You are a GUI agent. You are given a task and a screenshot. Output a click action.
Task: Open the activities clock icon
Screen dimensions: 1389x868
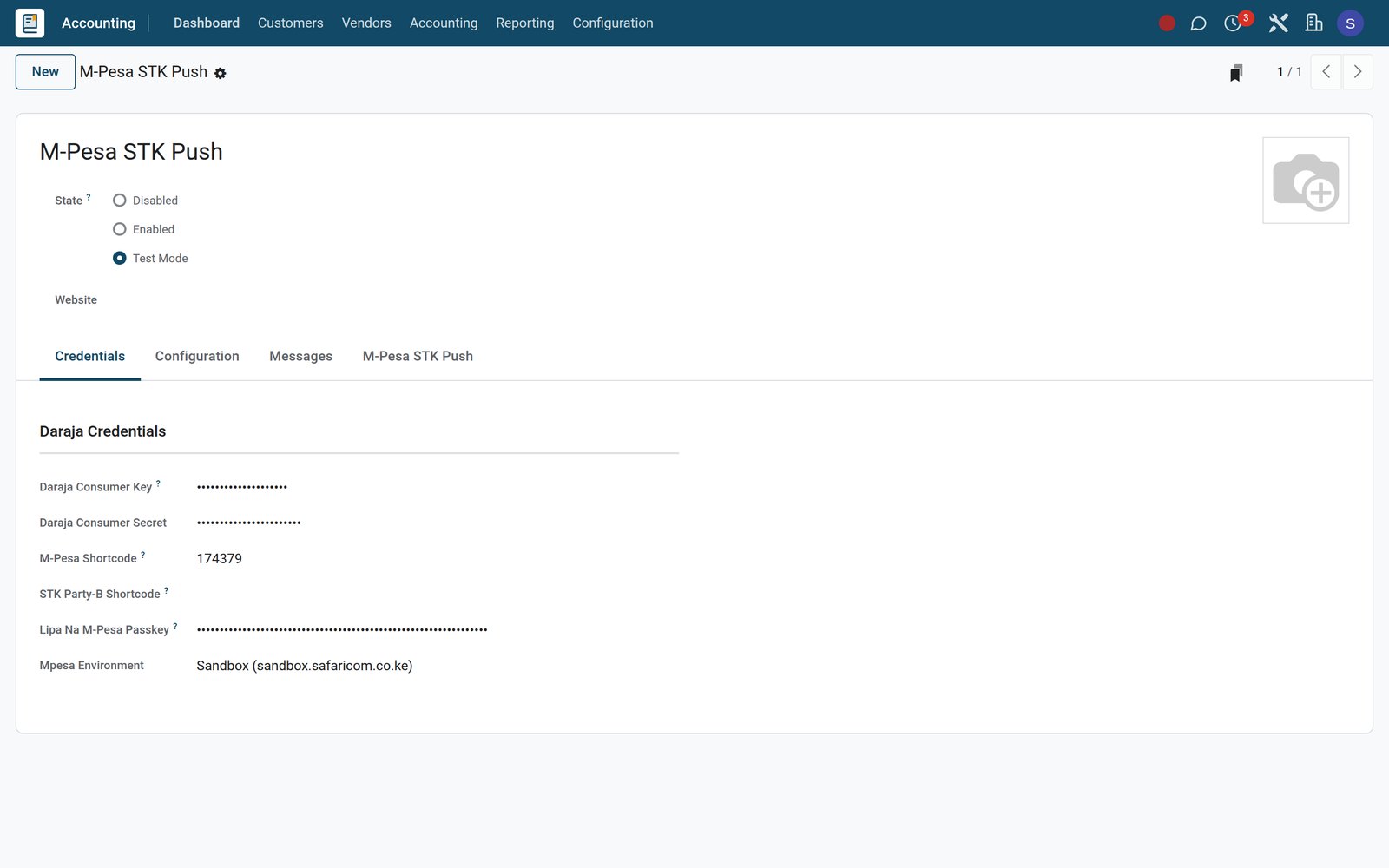point(1233,23)
